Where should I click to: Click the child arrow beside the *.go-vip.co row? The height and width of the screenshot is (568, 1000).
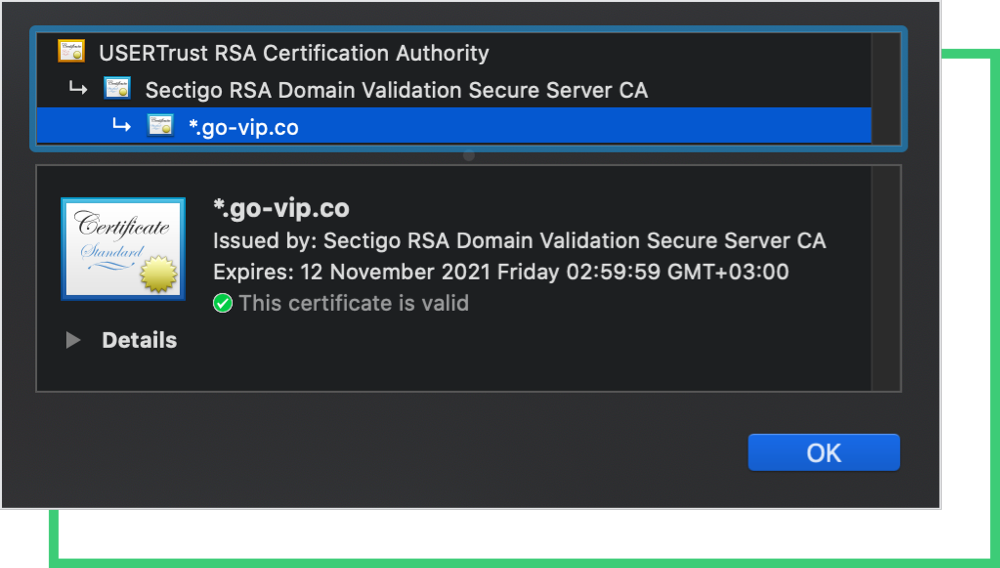click(x=121, y=126)
